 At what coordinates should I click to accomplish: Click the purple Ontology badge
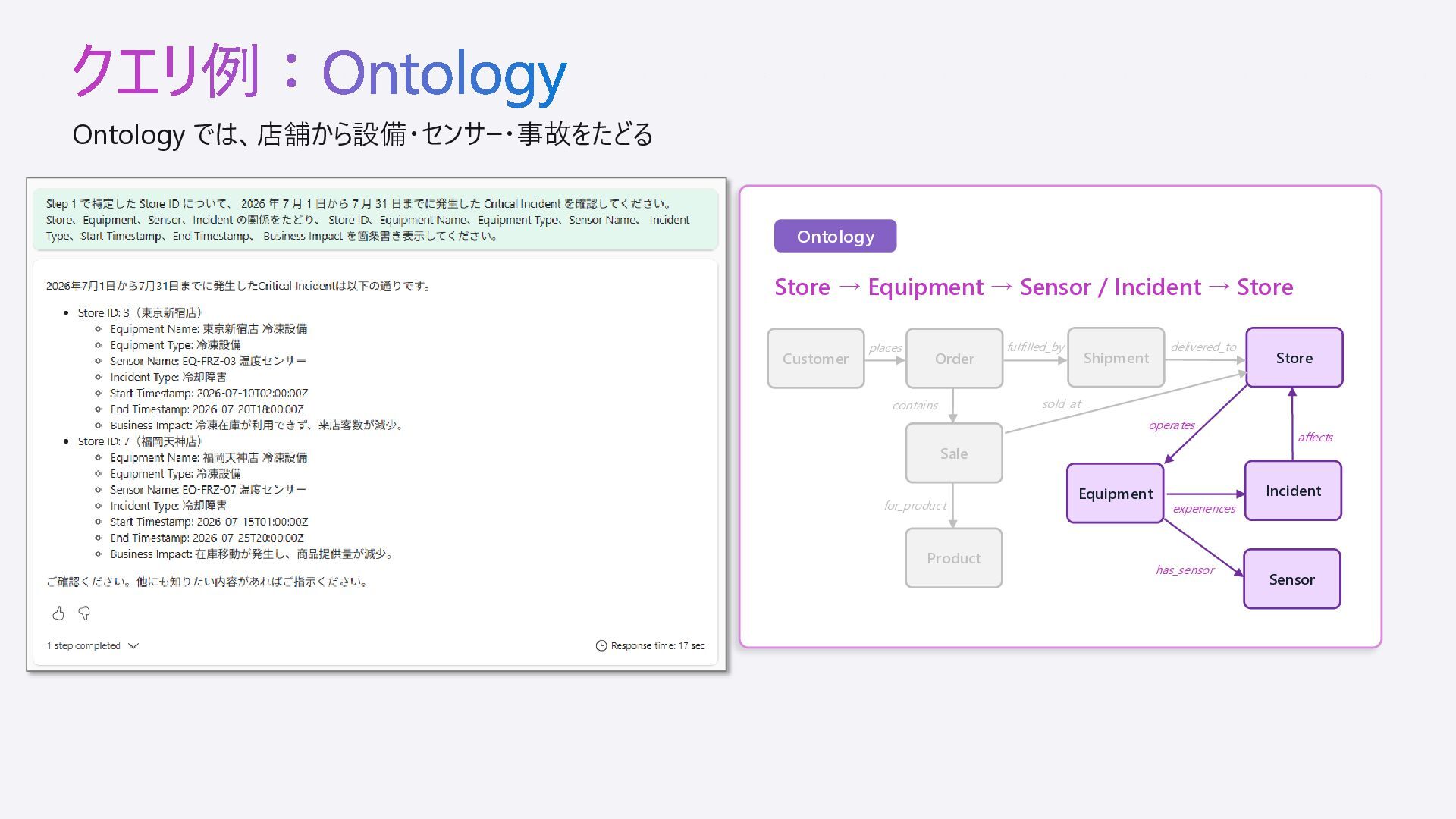coord(835,236)
